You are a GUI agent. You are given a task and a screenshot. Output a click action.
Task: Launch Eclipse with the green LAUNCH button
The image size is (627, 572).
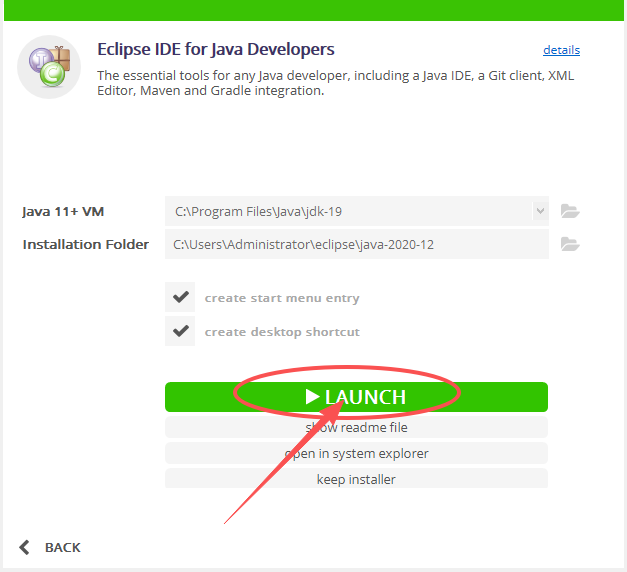coord(356,397)
